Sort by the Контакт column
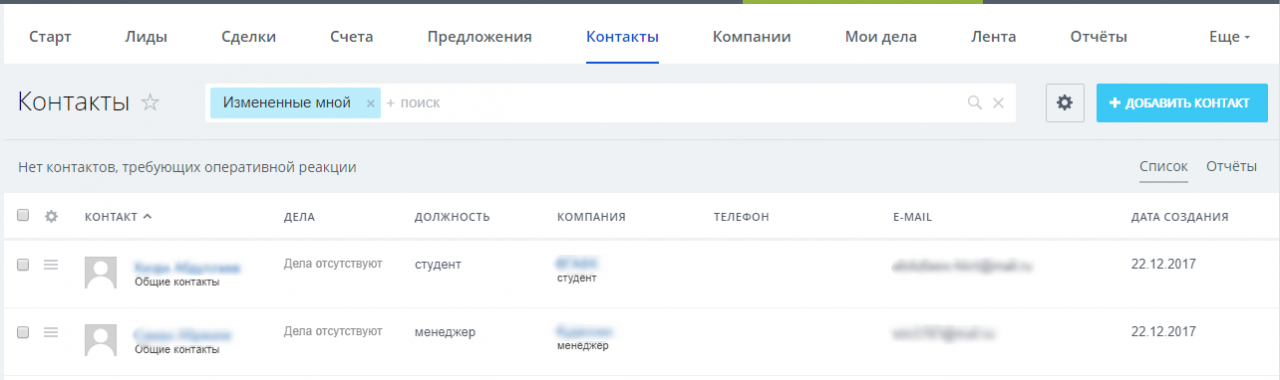 click(118, 216)
